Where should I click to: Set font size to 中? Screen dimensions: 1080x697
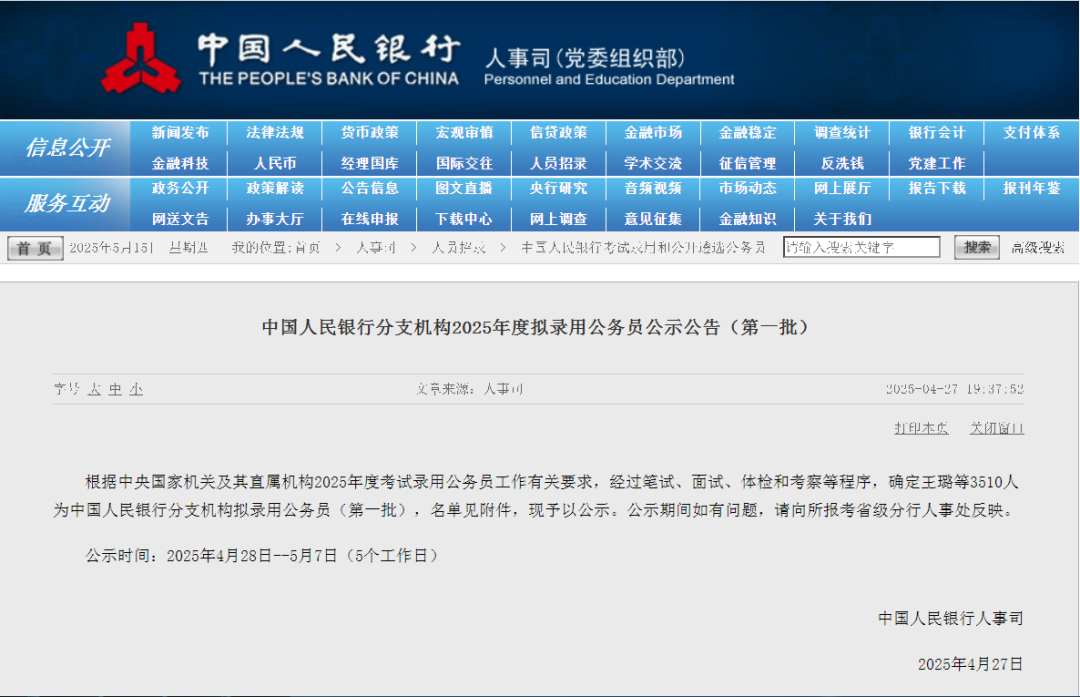(x=115, y=390)
